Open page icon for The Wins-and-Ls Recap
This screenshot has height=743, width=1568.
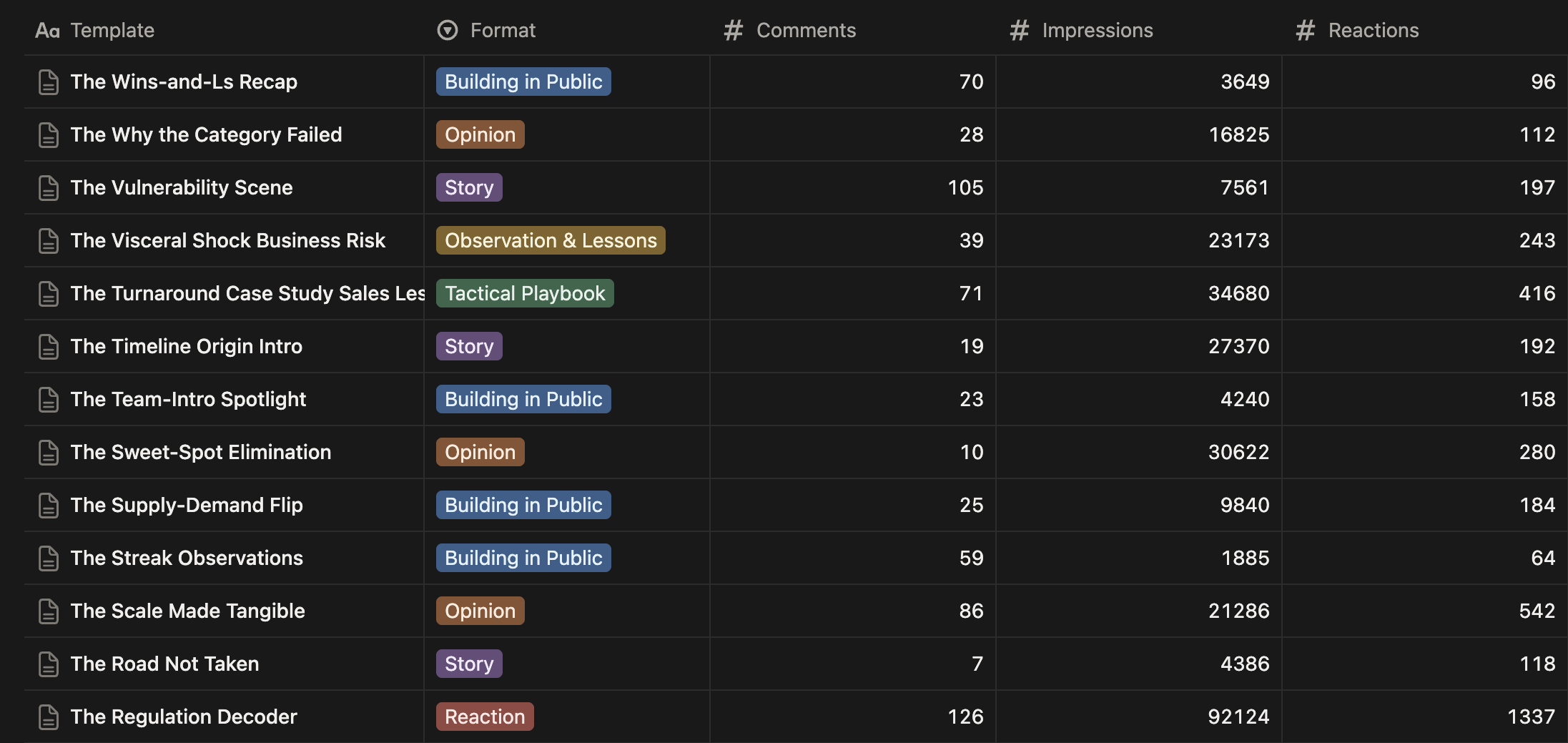(x=48, y=82)
